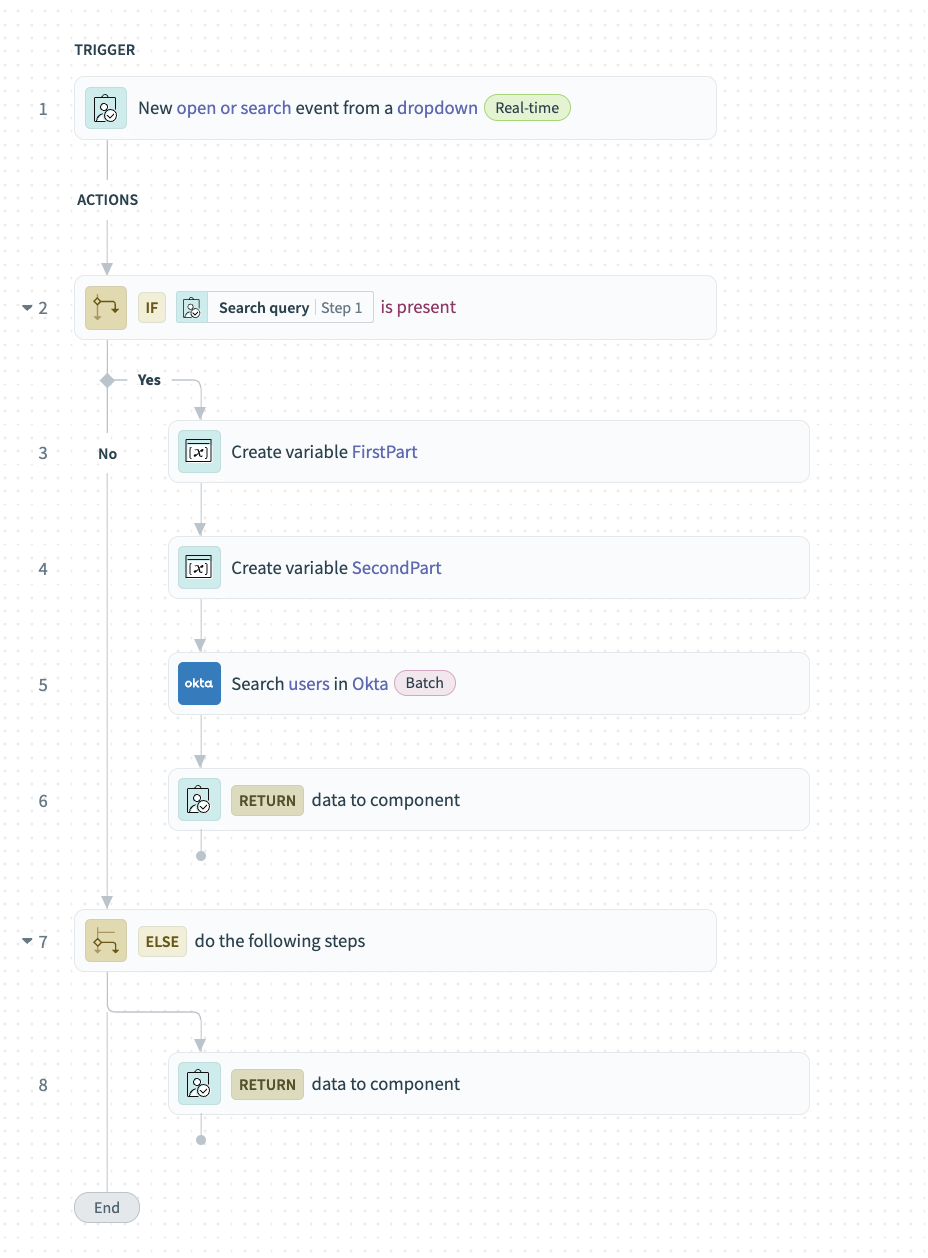
Task: Click the icon inside the Search query pill
Action: 190,307
